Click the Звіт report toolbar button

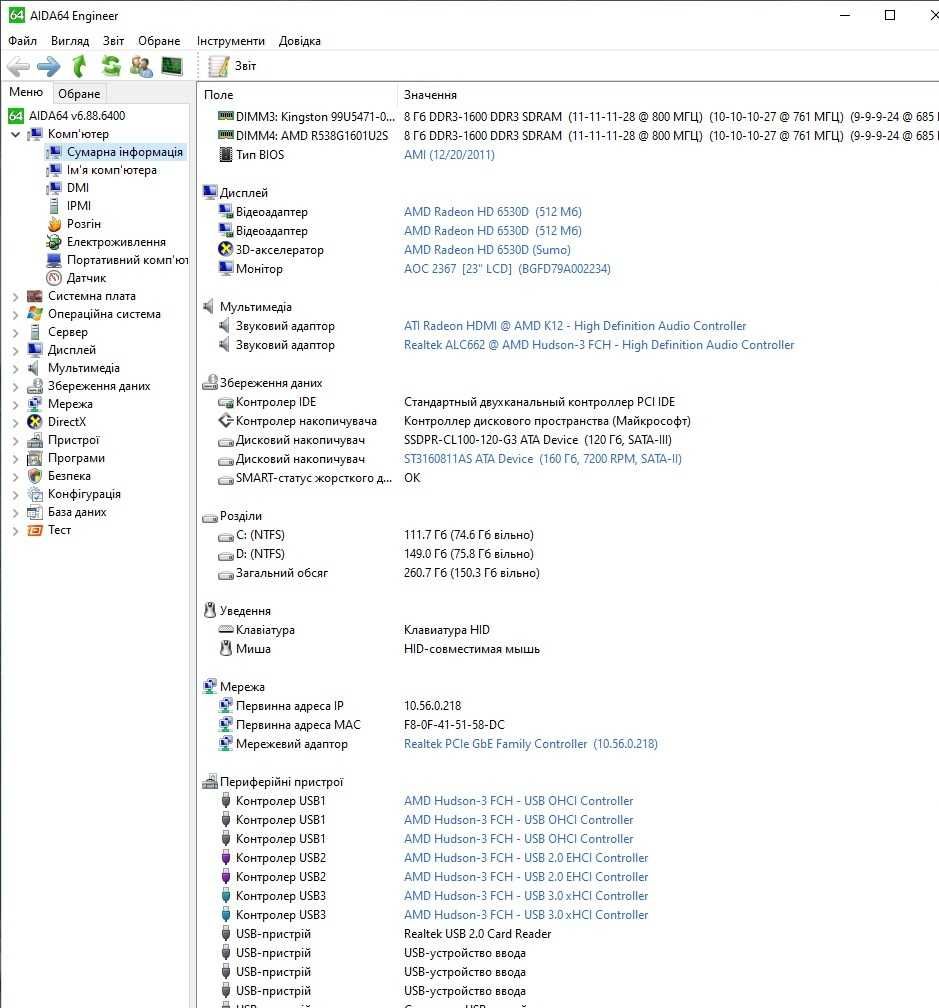pos(233,66)
